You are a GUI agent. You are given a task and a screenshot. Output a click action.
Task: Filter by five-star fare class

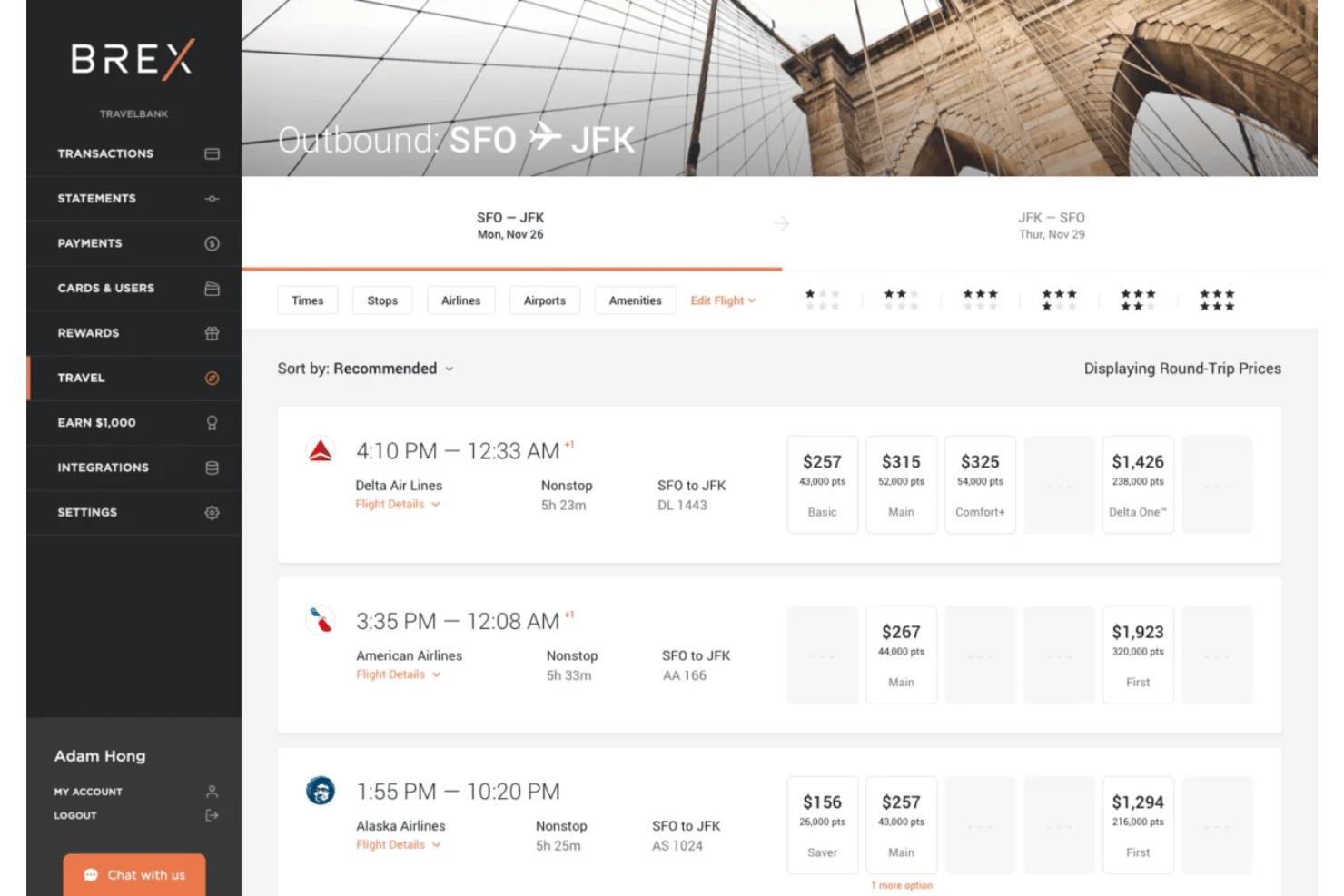point(1138,300)
